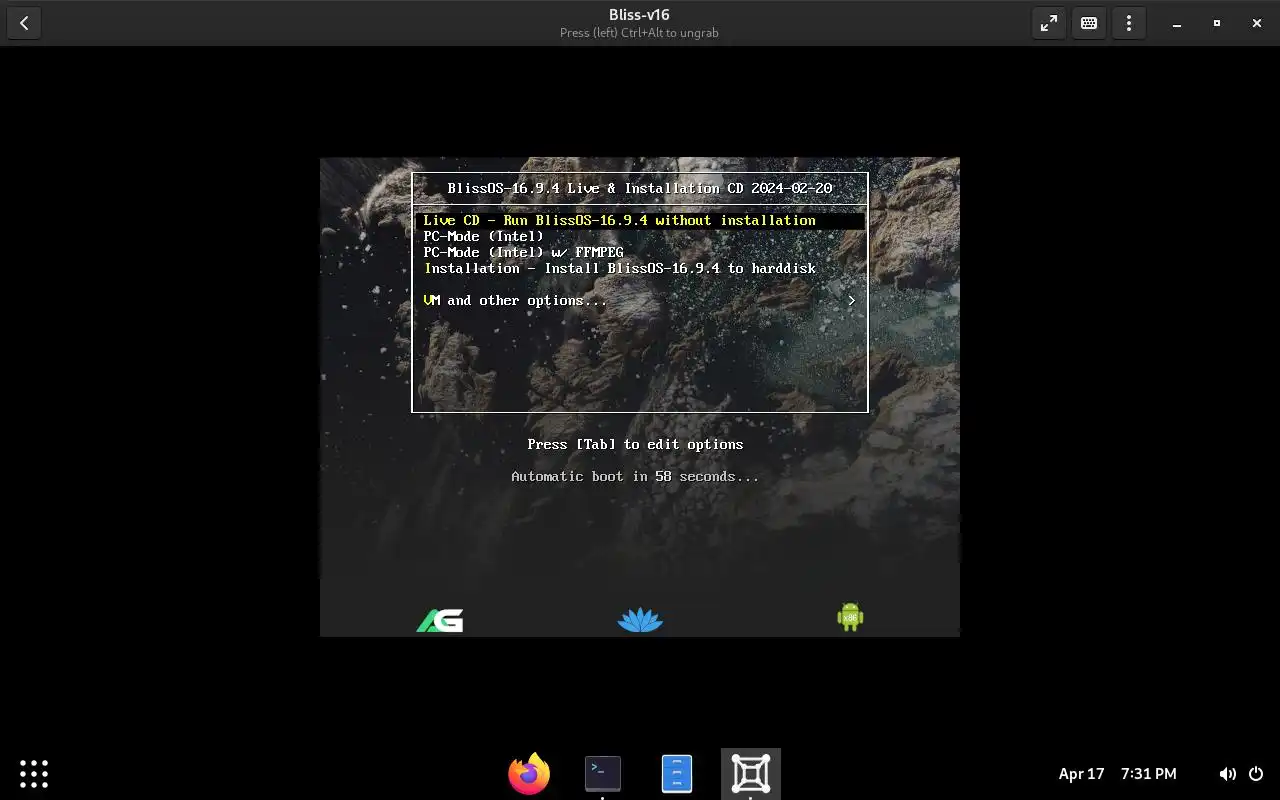Expand submenu arrow beside VM options

coord(851,300)
